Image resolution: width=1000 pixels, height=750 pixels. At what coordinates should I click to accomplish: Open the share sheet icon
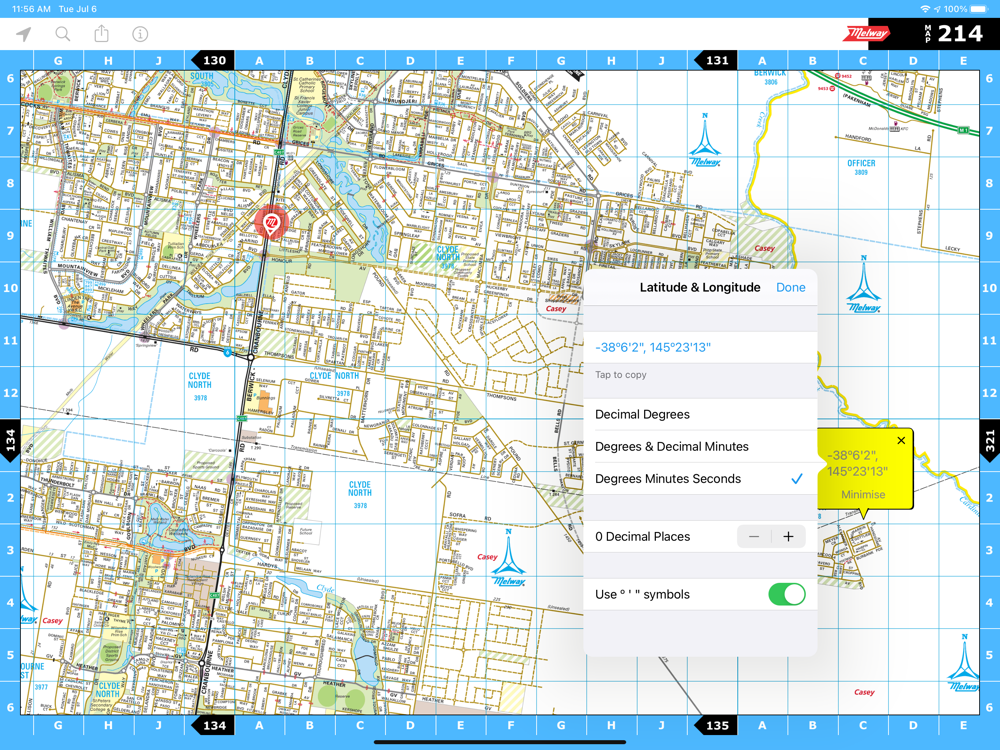pyautogui.click(x=101, y=33)
